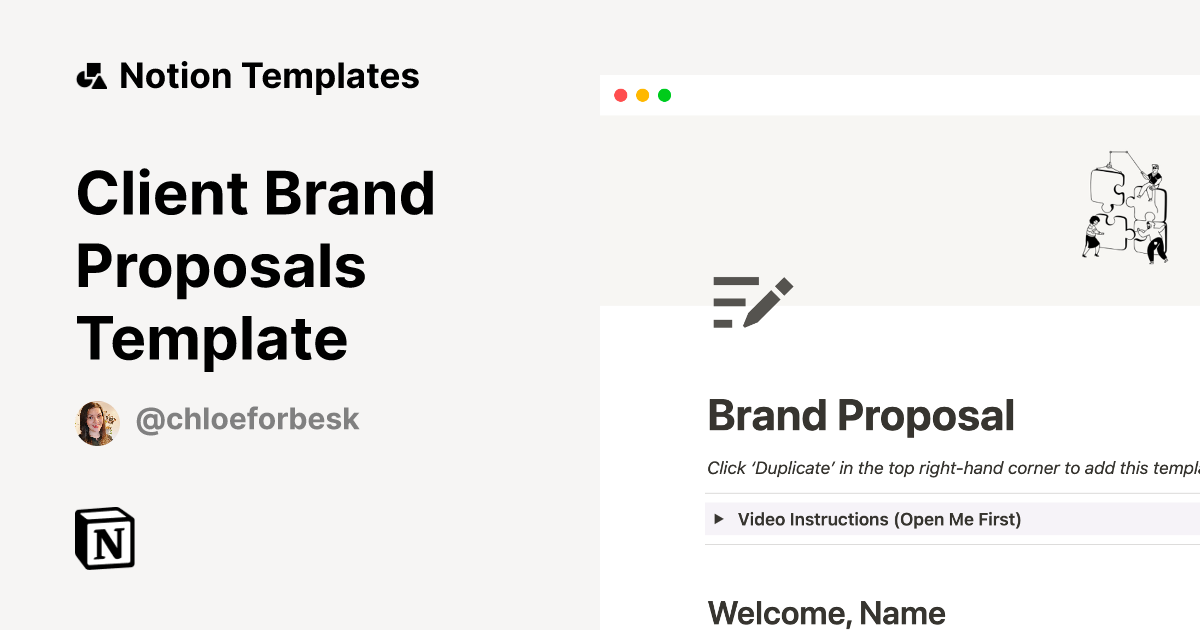Click the black Notion 'N' logo
The image size is (1200, 630).
click(x=104, y=538)
